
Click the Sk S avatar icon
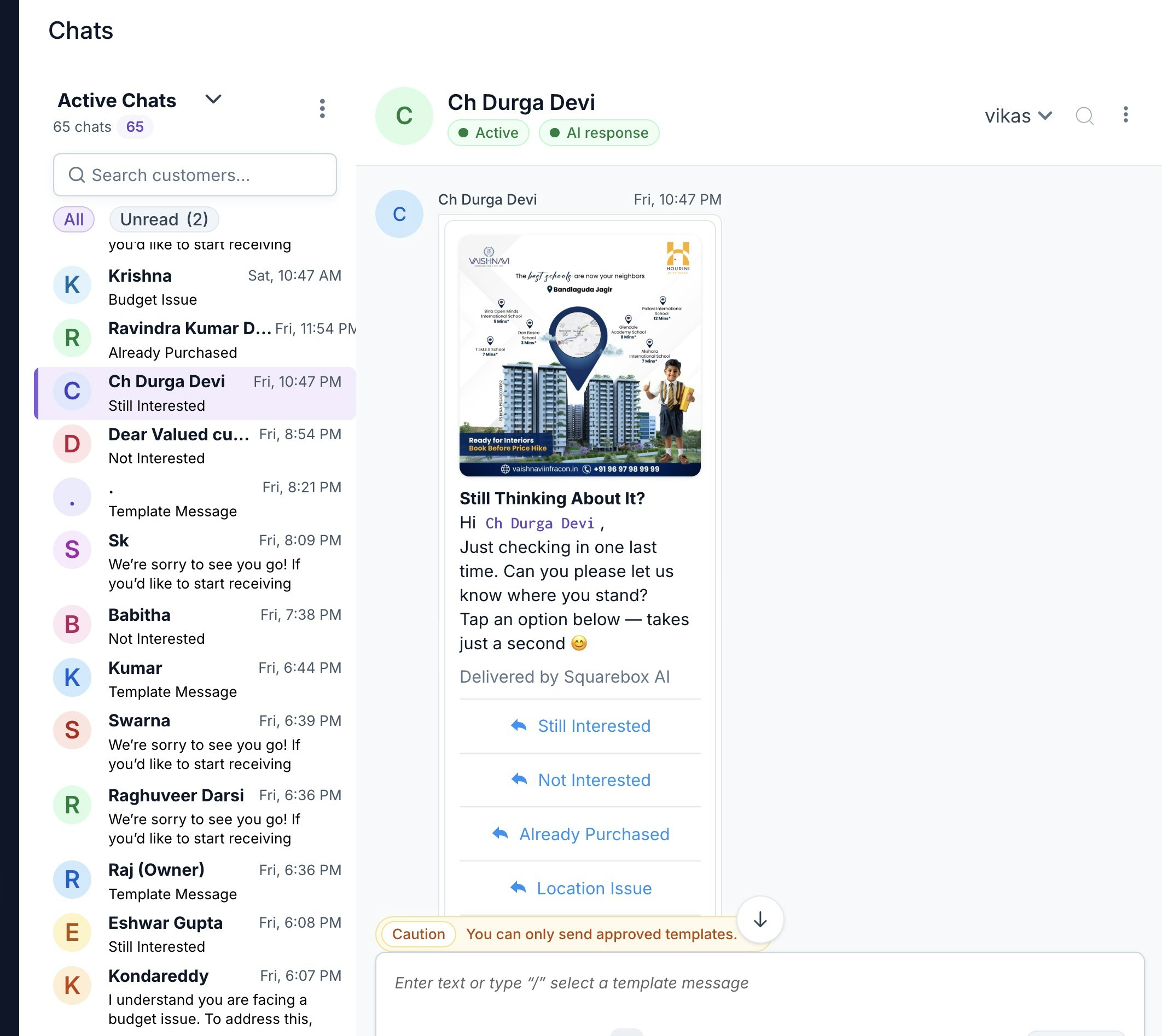(x=72, y=550)
